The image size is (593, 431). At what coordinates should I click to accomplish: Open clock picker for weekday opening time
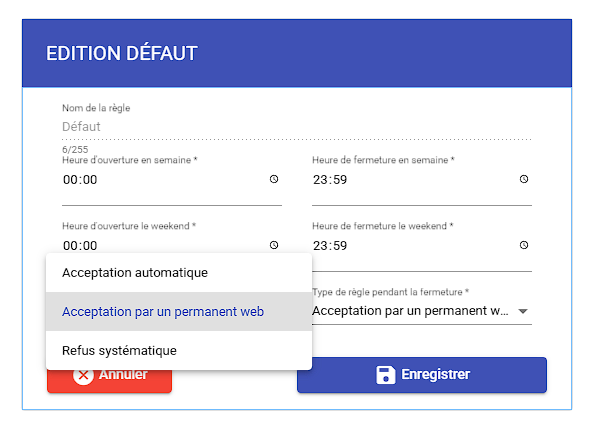[x=274, y=179]
